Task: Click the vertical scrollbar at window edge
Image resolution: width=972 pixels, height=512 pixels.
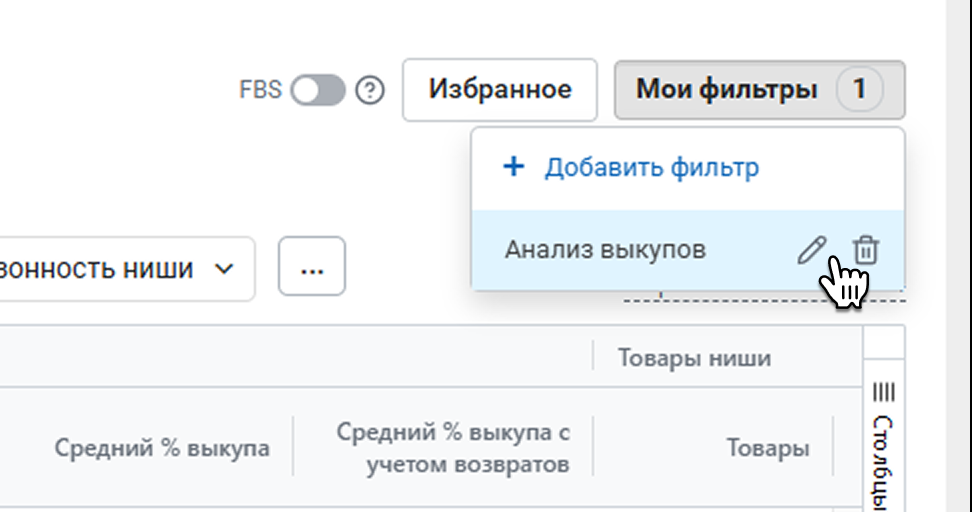Action: (x=958, y=256)
